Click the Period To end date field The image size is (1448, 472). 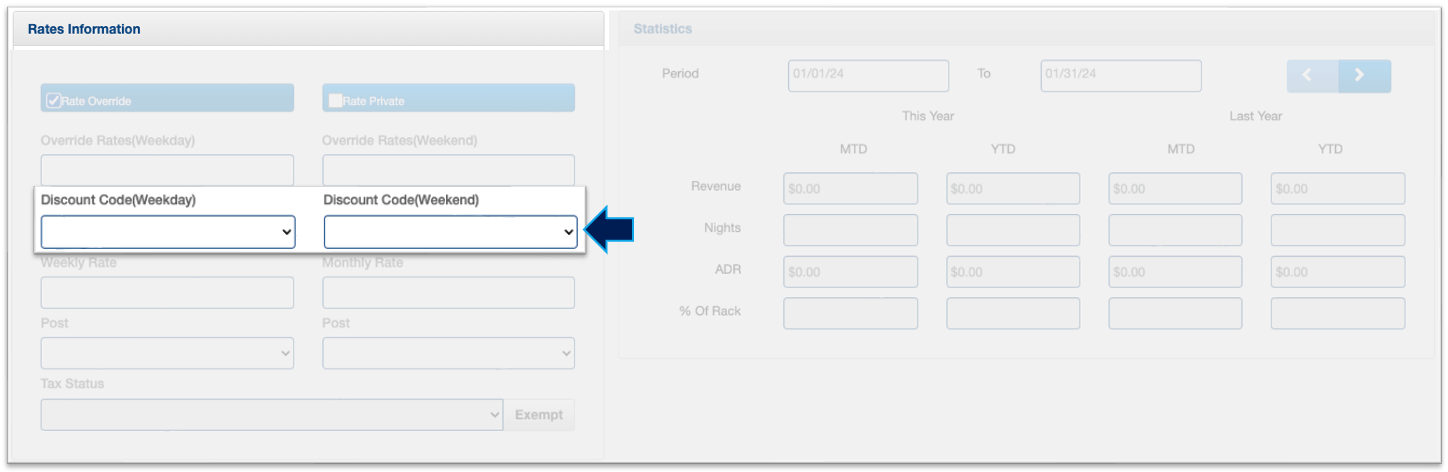pyautogui.click(x=1120, y=75)
